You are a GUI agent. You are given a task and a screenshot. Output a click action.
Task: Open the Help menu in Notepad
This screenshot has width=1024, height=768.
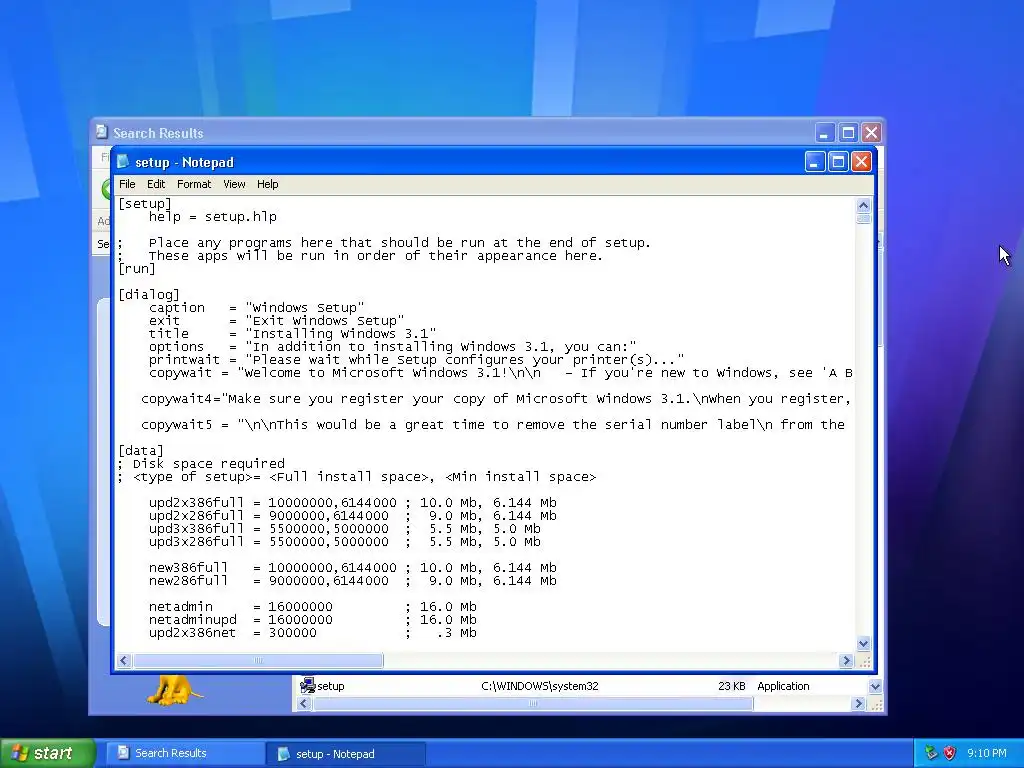pyautogui.click(x=267, y=184)
